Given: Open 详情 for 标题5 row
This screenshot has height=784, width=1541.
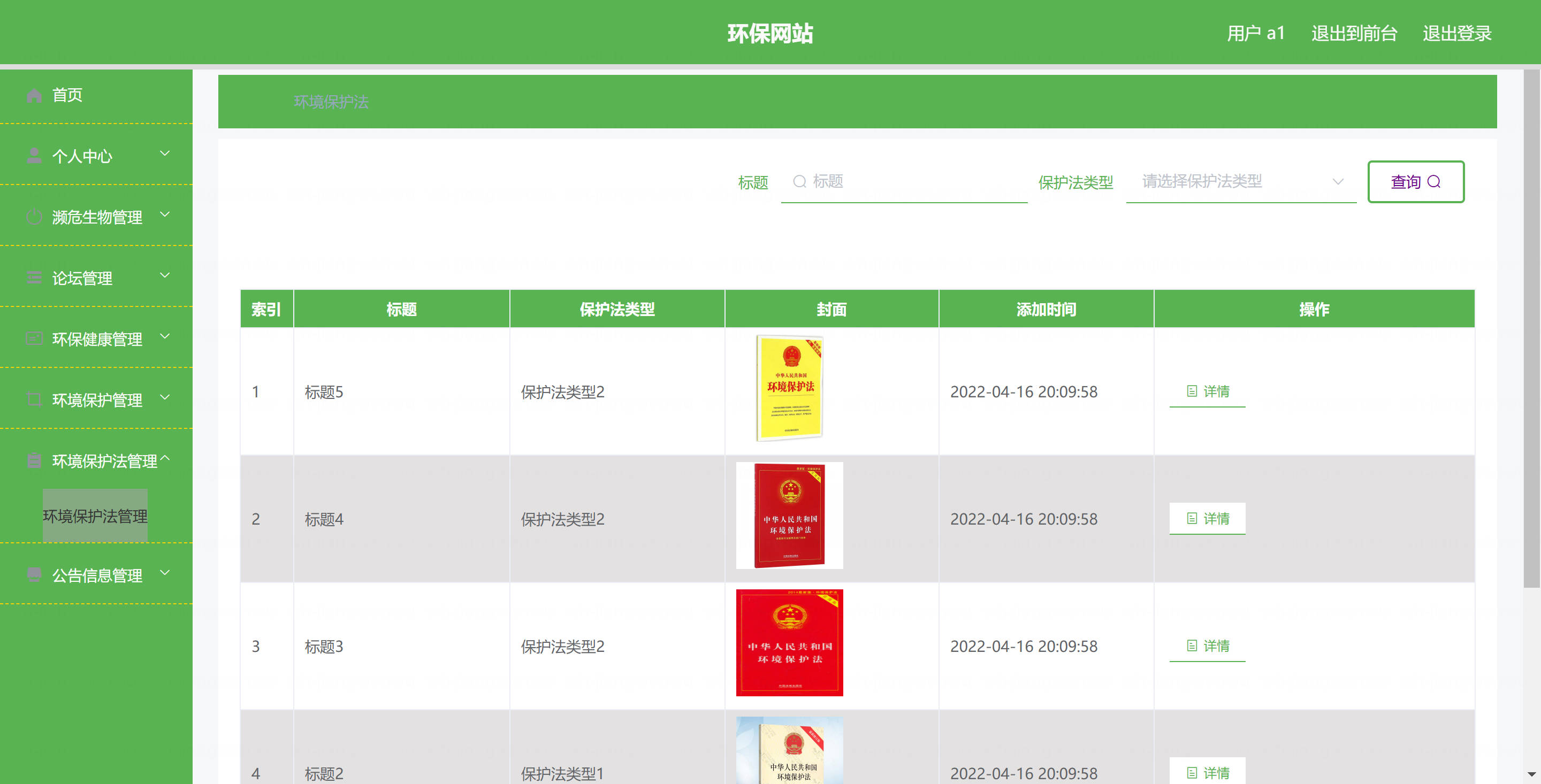Looking at the screenshot, I should pos(1207,391).
